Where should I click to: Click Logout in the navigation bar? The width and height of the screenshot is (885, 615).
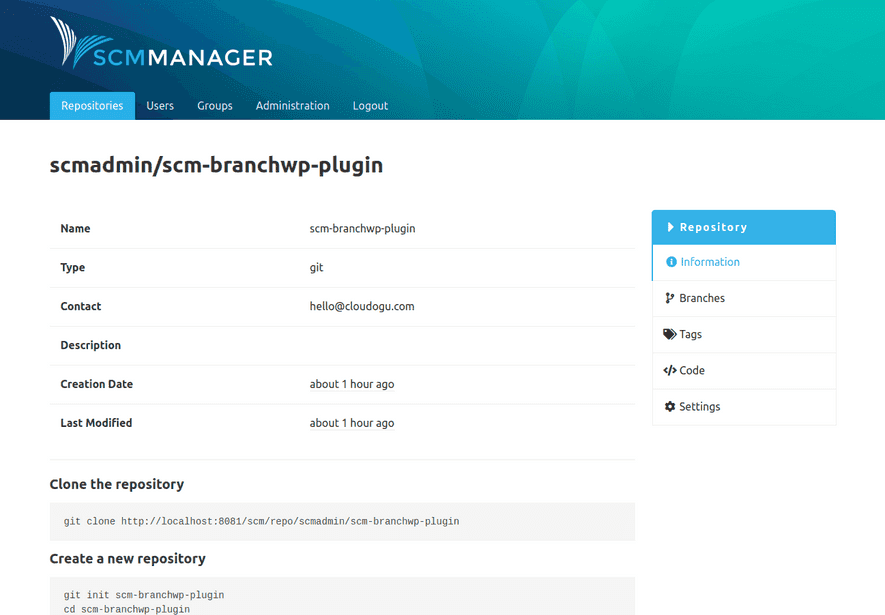click(x=370, y=105)
